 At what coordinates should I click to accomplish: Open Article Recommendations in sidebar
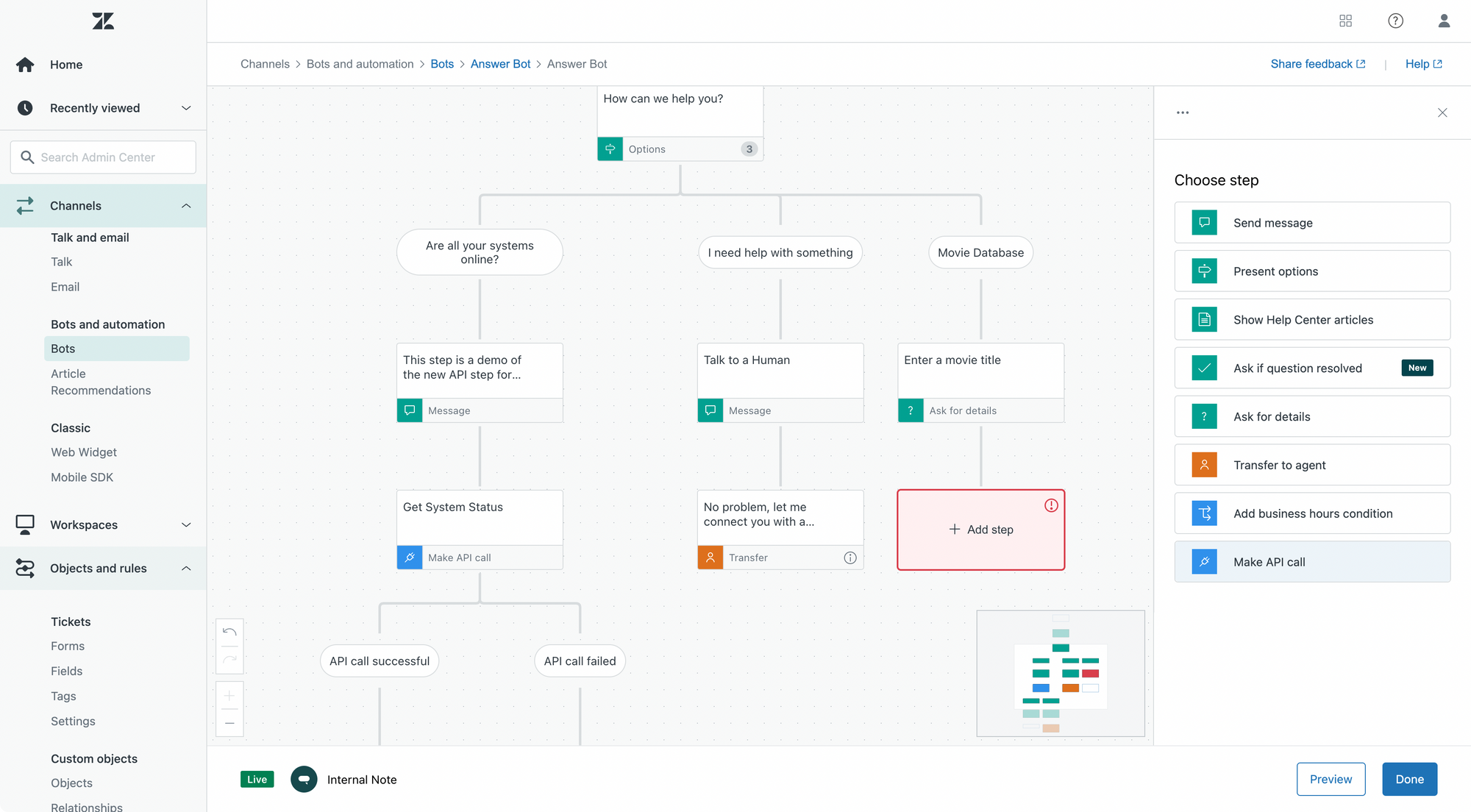[x=101, y=382]
